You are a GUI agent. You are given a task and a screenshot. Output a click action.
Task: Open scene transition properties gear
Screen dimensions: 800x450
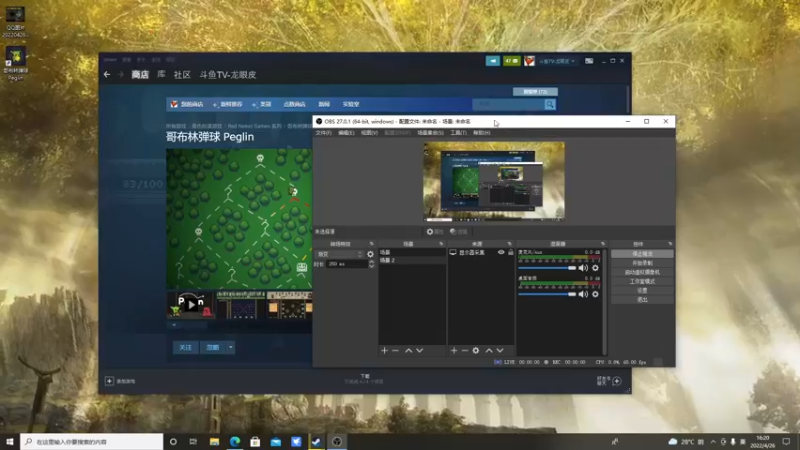tap(370, 254)
